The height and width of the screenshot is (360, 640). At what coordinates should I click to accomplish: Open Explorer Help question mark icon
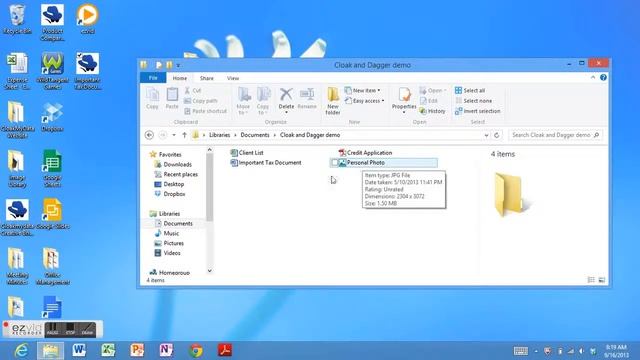coord(603,78)
